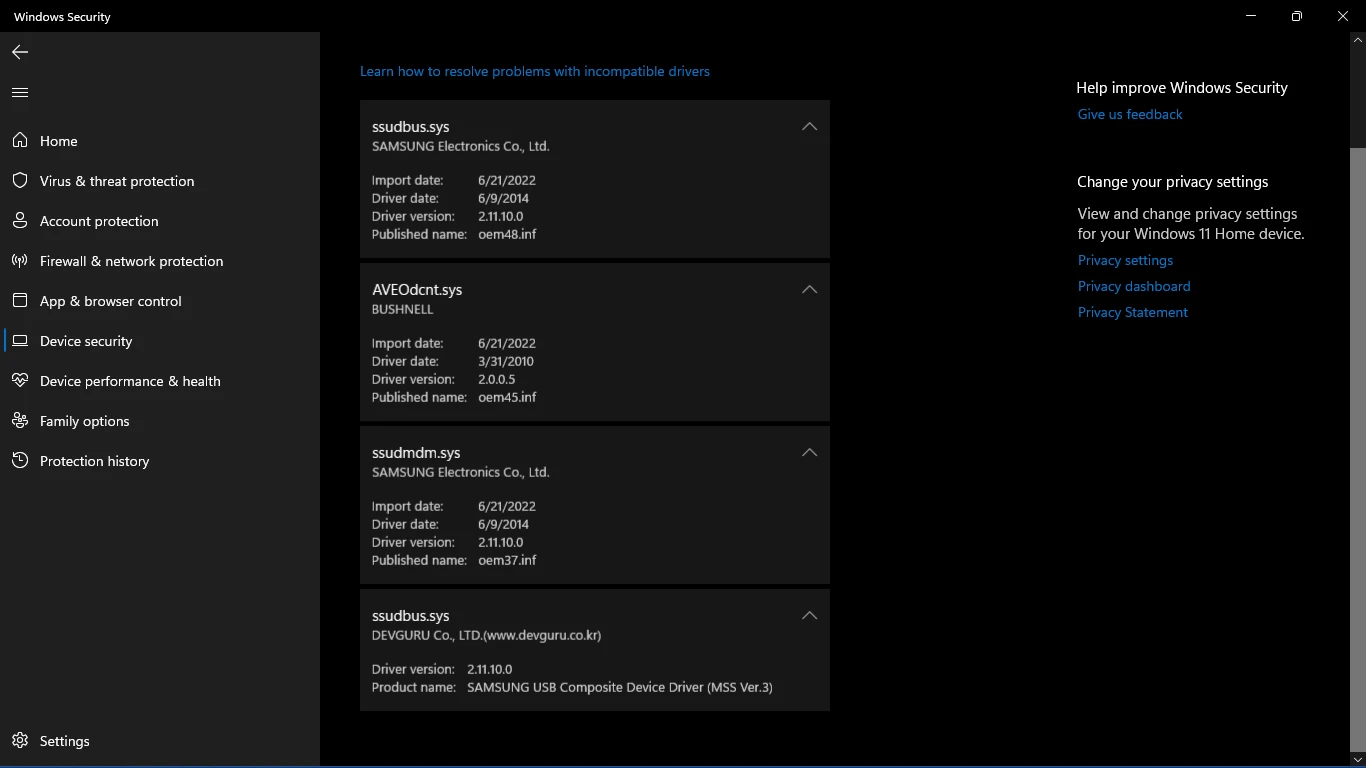Click the AVEOdcnt.sys driver name
The height and width of the screenshot is (768, 1366).
(417, 290)
